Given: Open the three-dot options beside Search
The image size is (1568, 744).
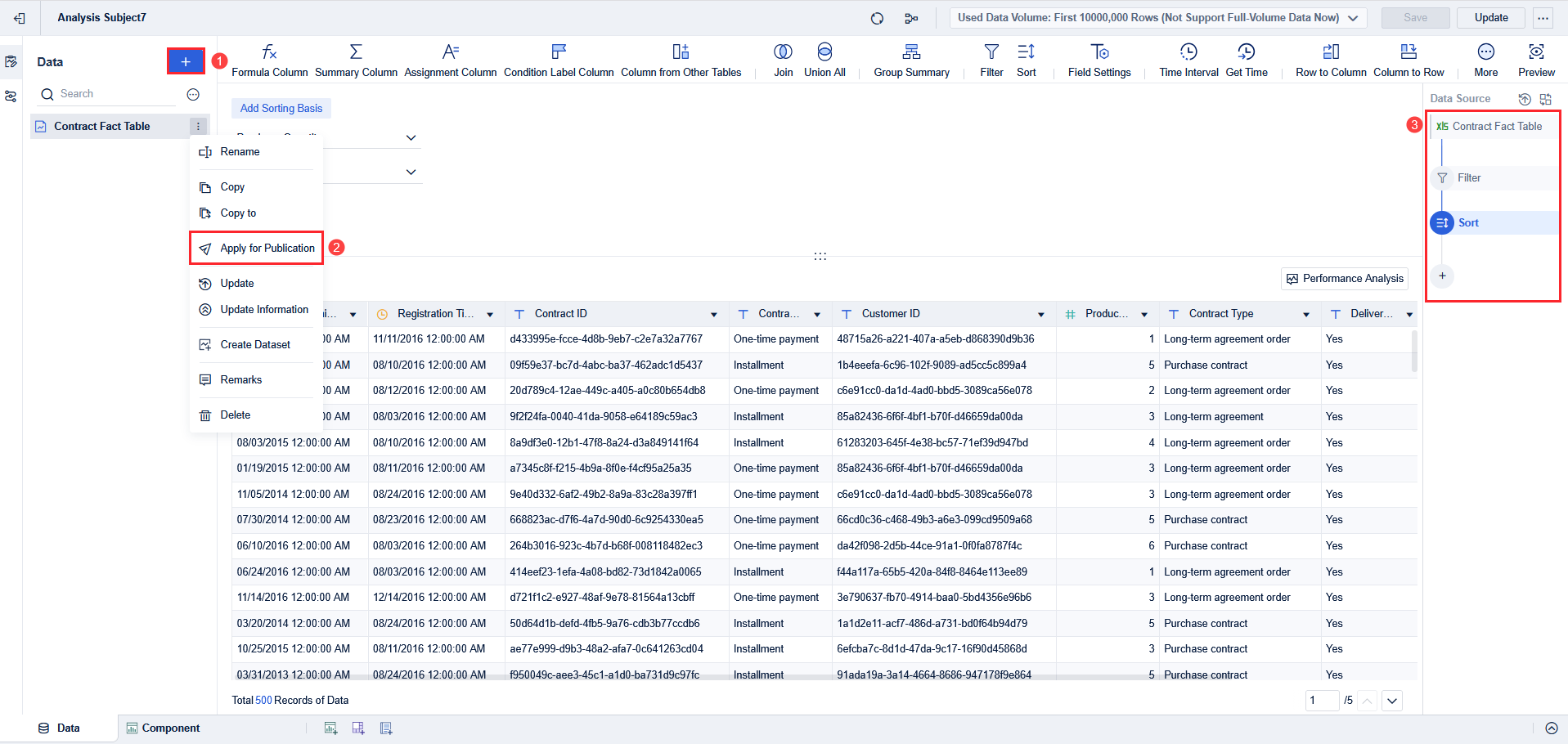Looking at the screenshot, I should coord(193,95).
